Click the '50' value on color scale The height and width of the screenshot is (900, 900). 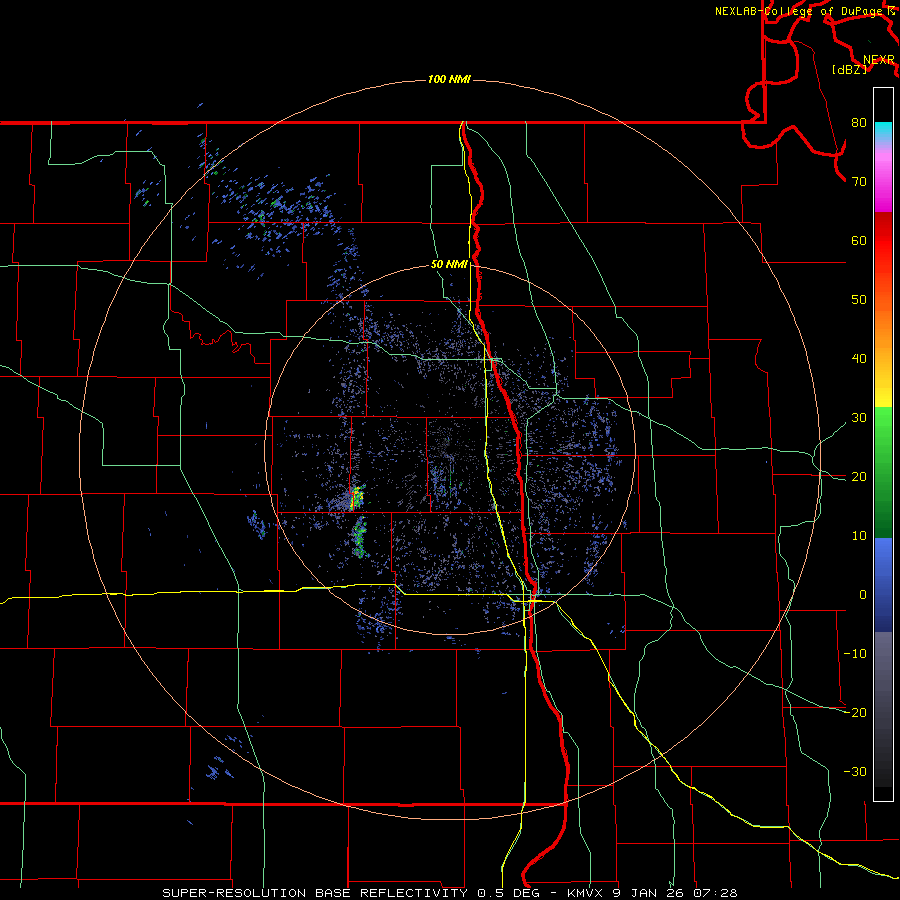[x=859, y=300]
